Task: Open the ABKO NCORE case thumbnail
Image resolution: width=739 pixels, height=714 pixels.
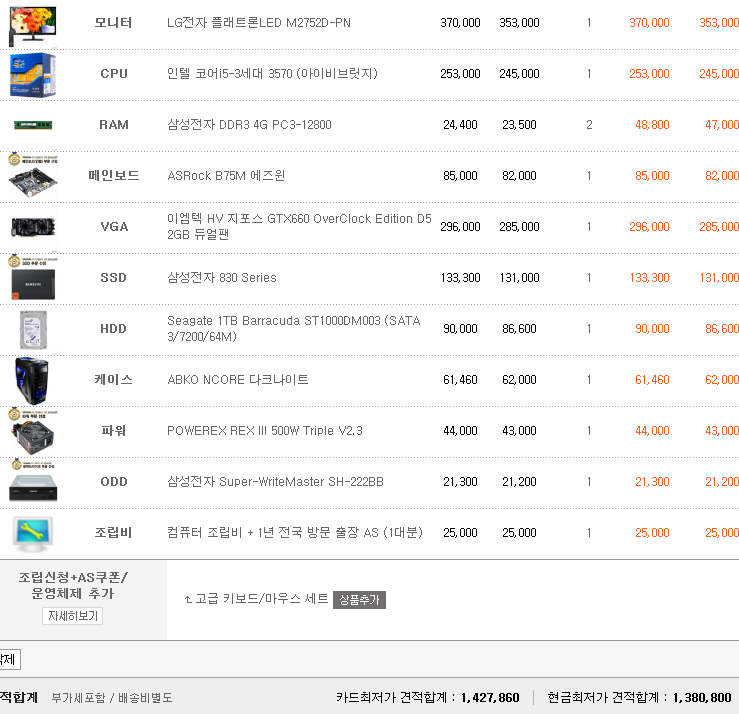Action: pyautogui.click(x=32, y=381)
